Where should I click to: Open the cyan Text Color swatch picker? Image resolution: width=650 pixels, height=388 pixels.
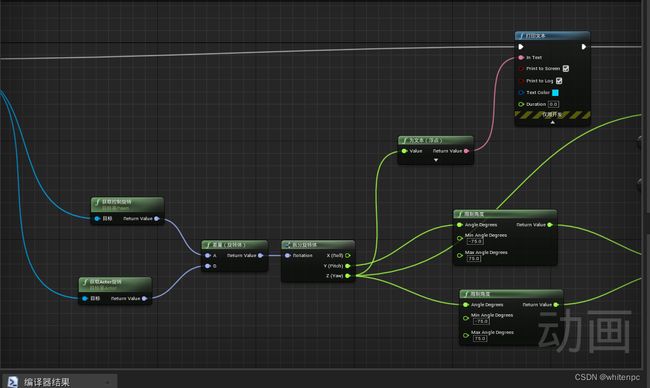555,92
